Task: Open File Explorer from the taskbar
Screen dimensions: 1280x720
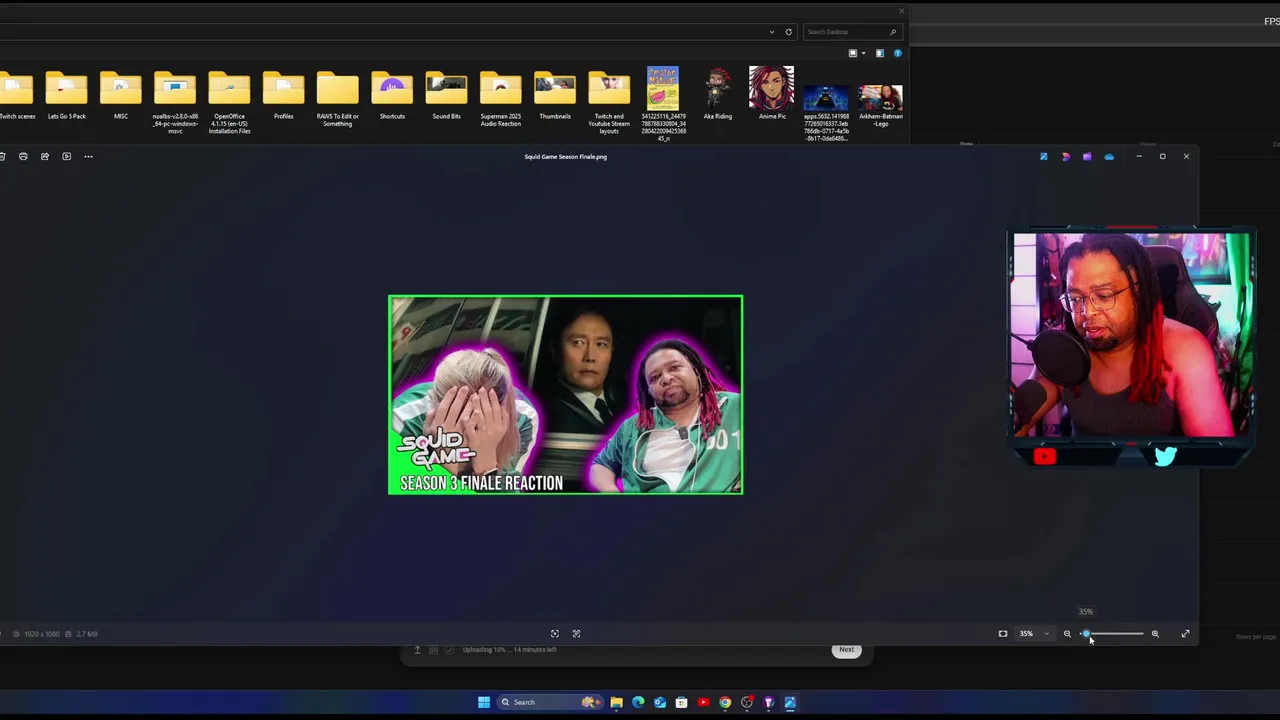Action: coord(616,702)
